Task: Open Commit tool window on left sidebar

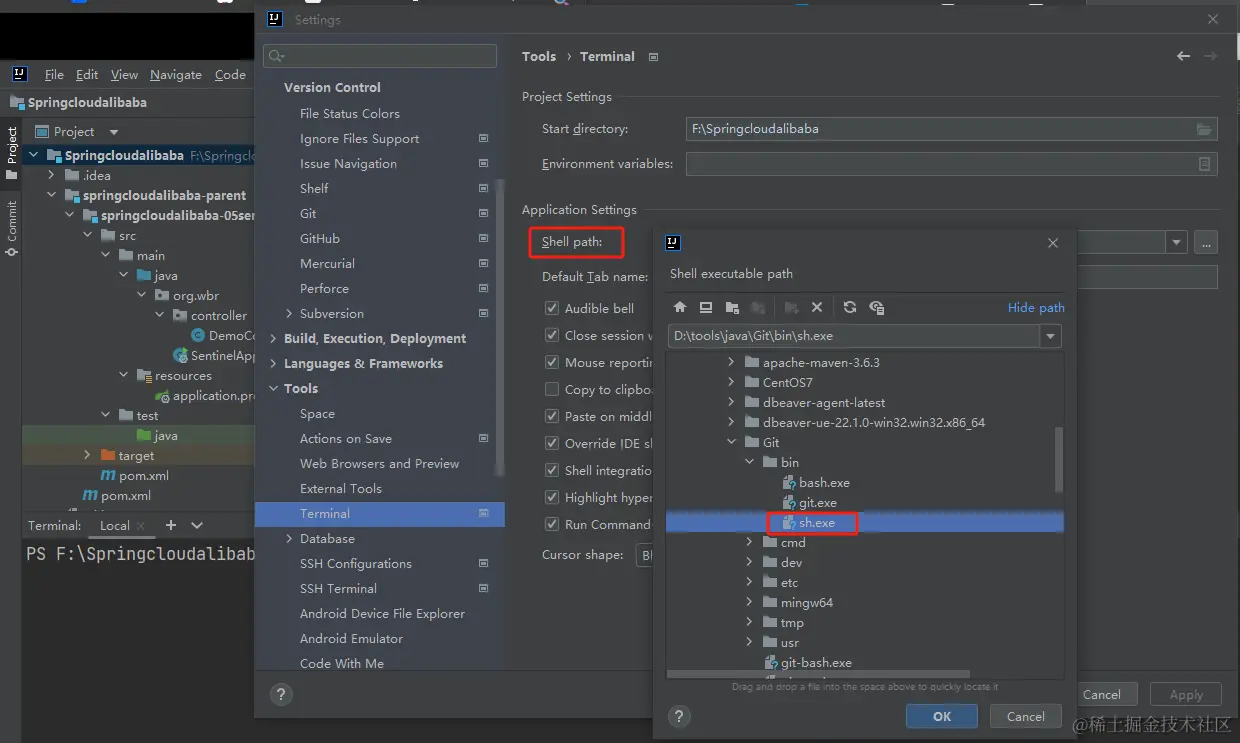Action: [11, 228]
